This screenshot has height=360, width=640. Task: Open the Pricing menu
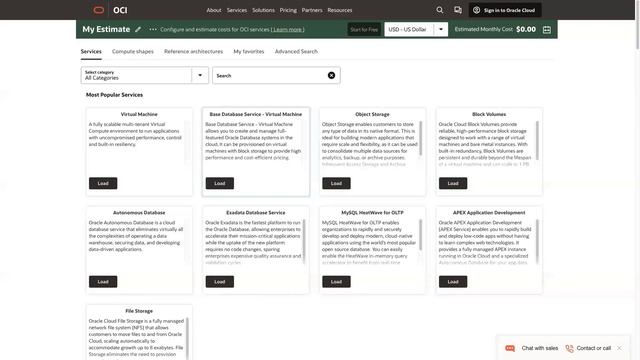pos(288,10)
